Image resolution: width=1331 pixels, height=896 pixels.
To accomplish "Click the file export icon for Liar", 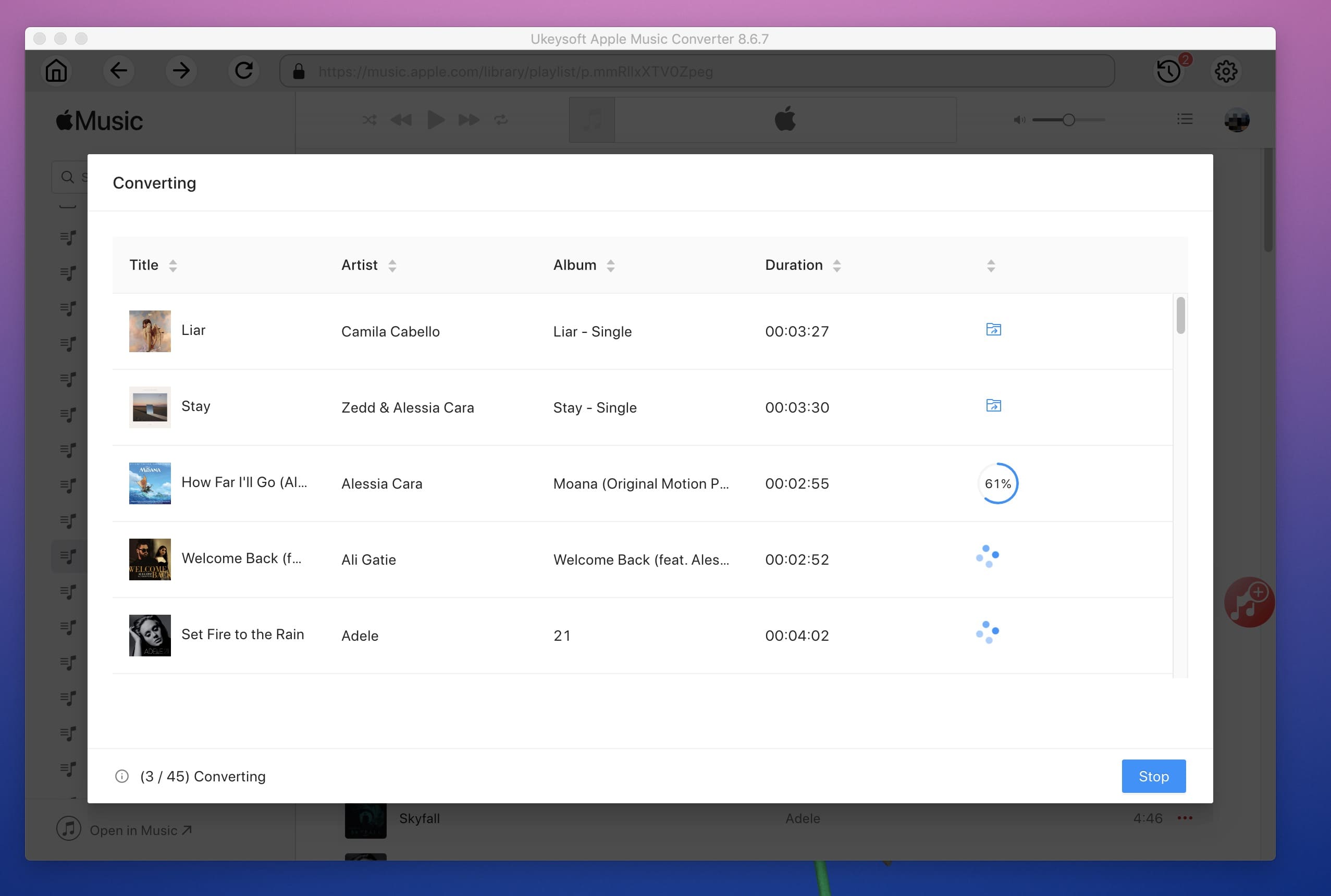I will click(993, 329).
